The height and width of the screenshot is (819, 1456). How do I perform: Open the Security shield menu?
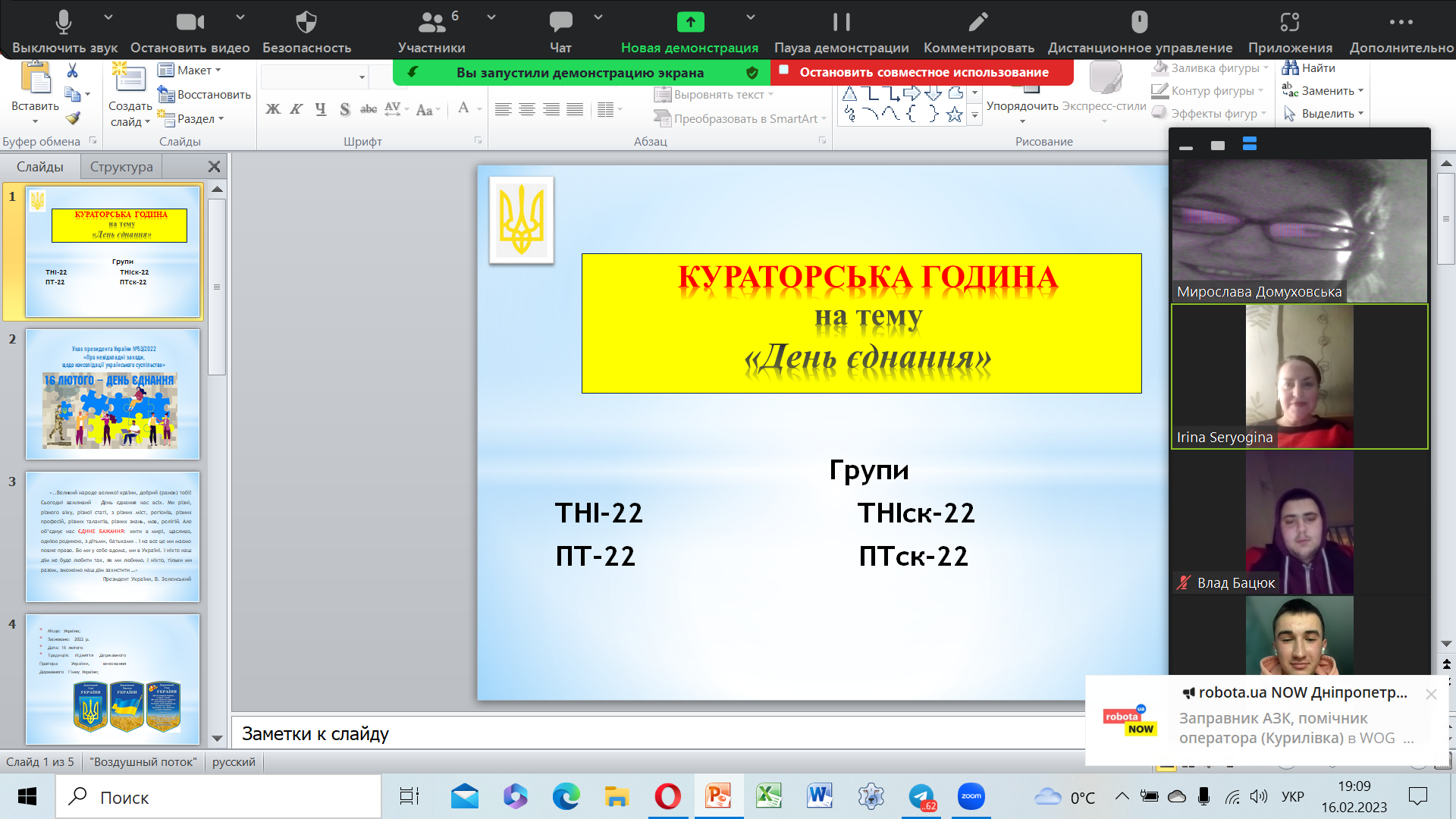coord(306,23)
